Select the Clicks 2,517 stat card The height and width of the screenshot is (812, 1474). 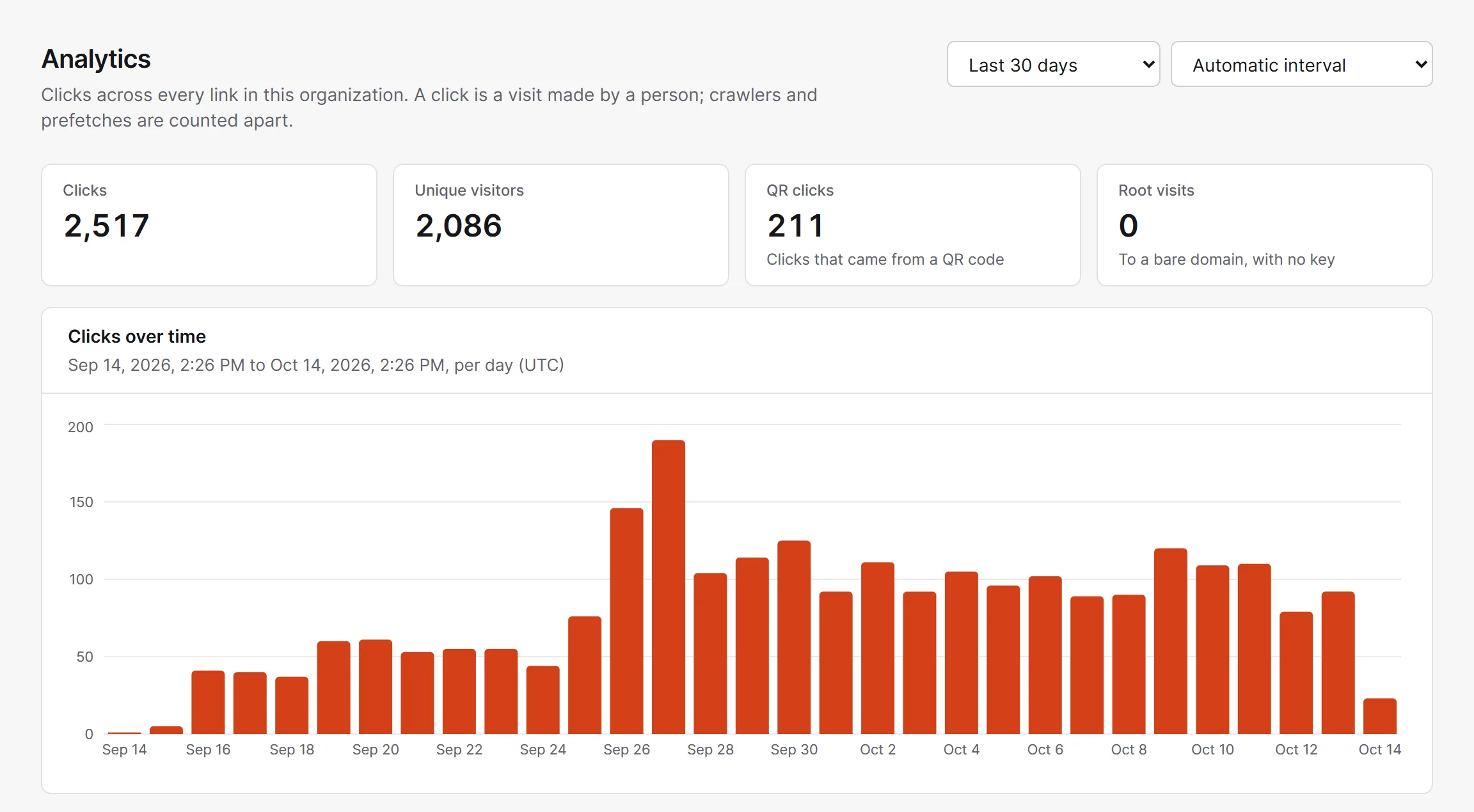pos(209,225)
